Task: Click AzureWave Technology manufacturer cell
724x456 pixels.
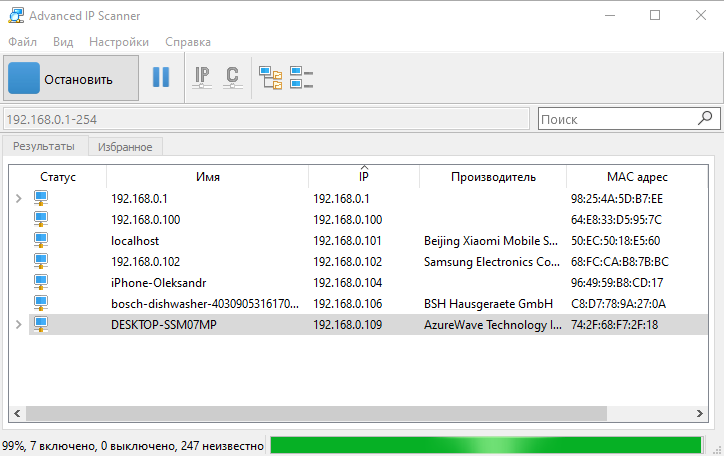Action: click(x=493, y=324)
